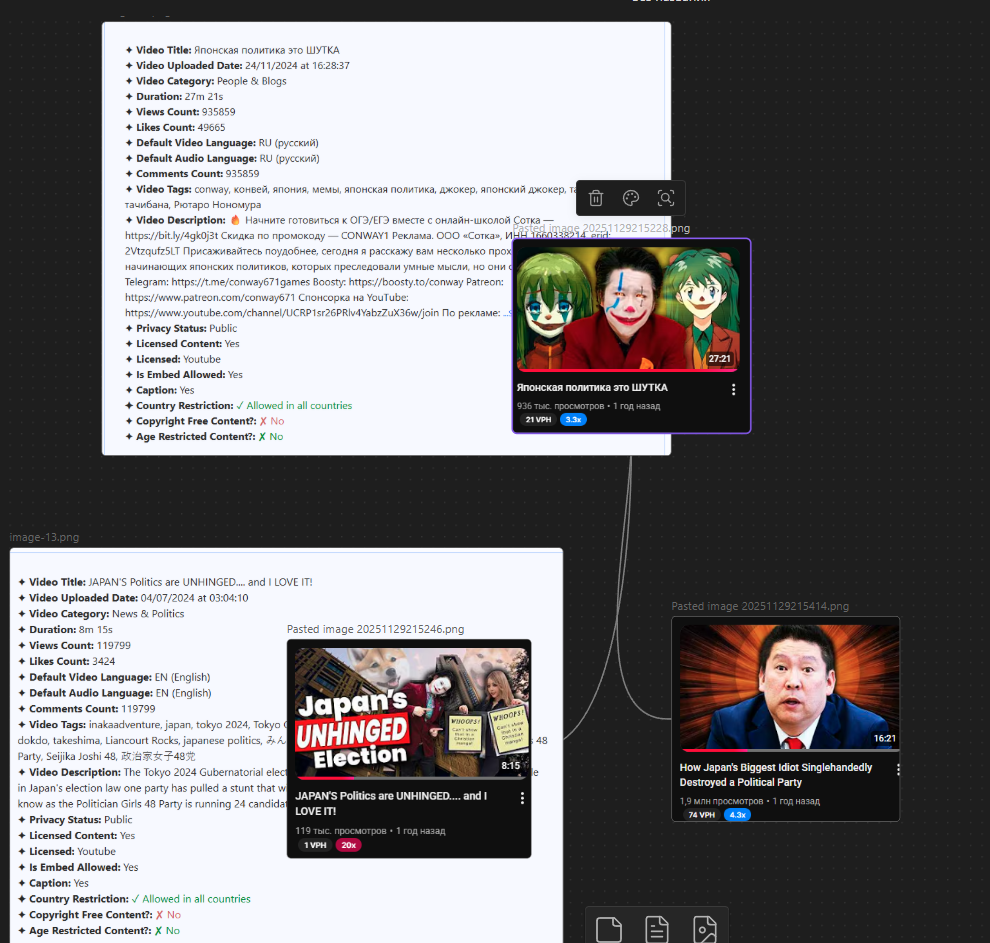Click 'Video Category: People & Blogs' line
This screenshot has height=943, width=990.
click(x=206, y=81)
